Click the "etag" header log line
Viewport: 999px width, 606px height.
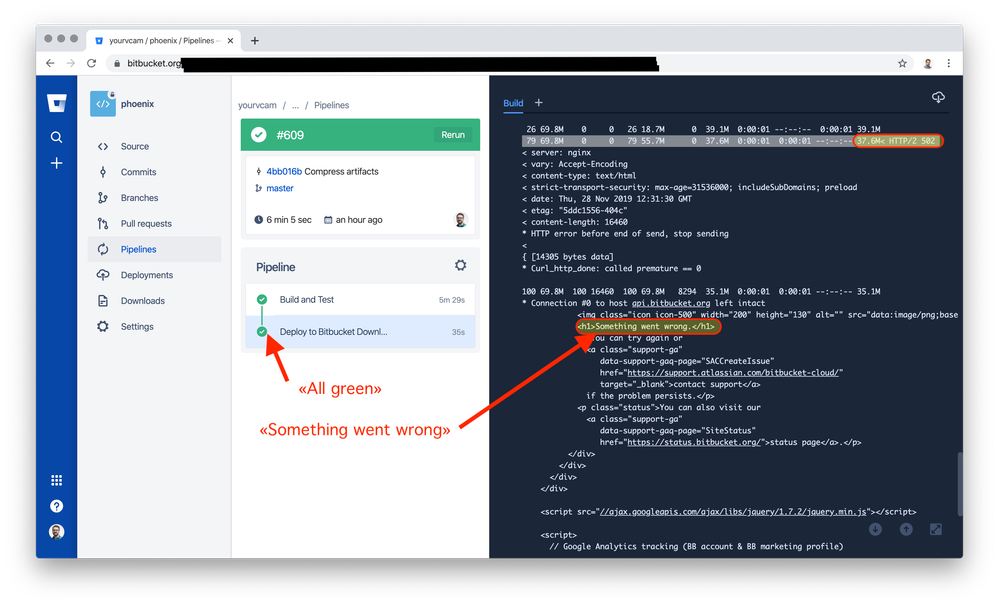click(575, 210)
